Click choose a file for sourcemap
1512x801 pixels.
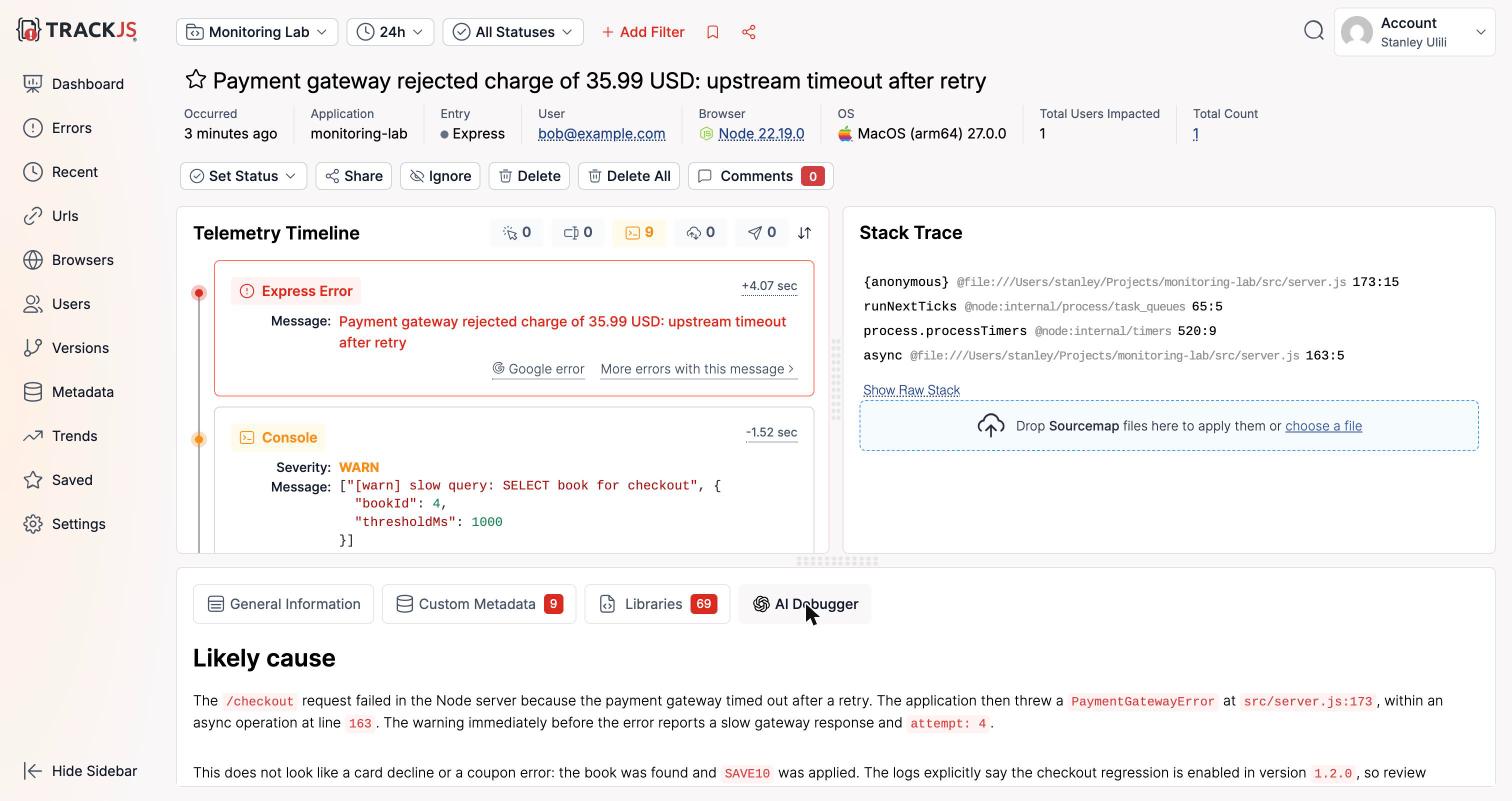tap(1323, 426)
